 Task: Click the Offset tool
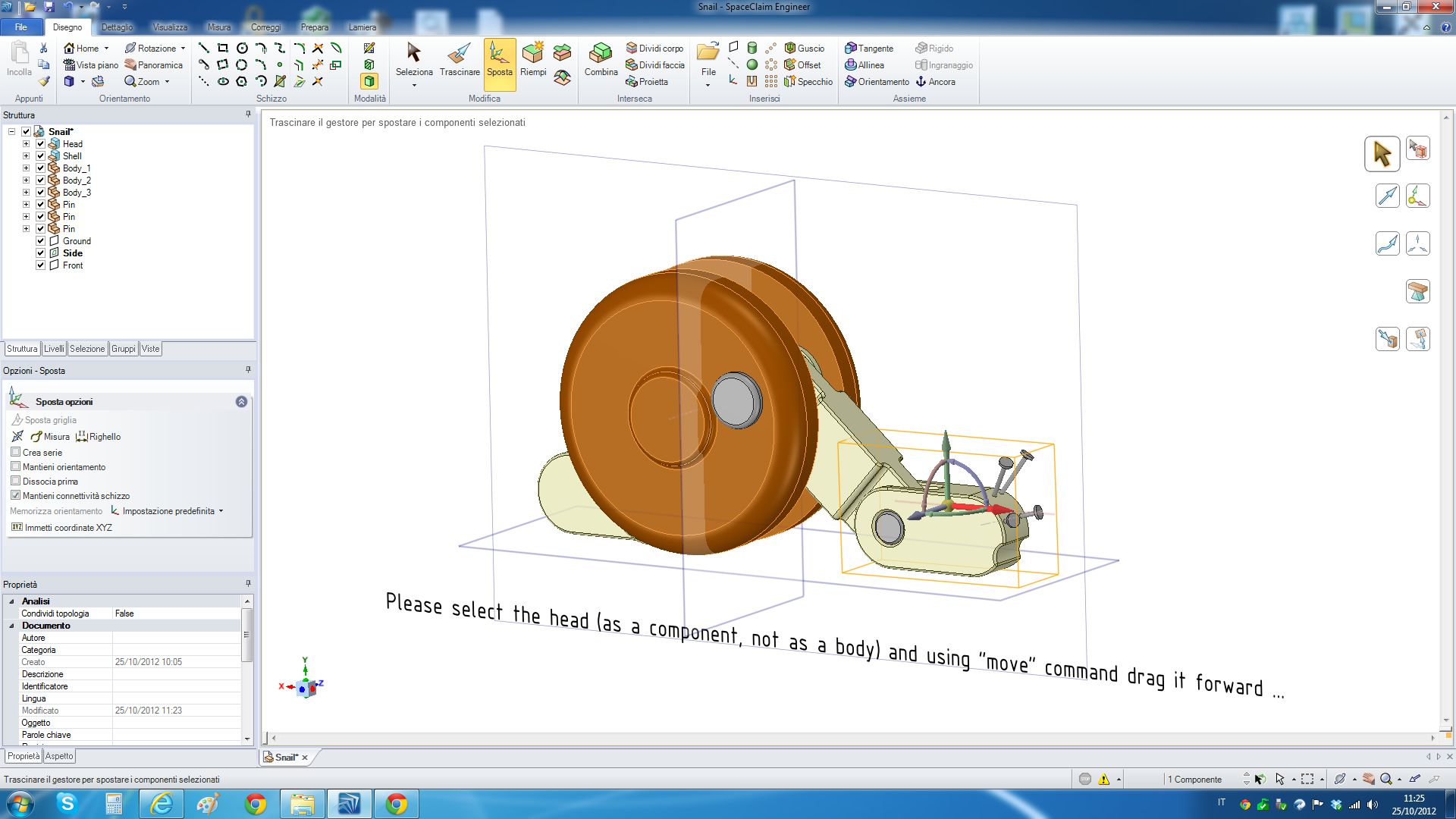click(x=803, y=64)
